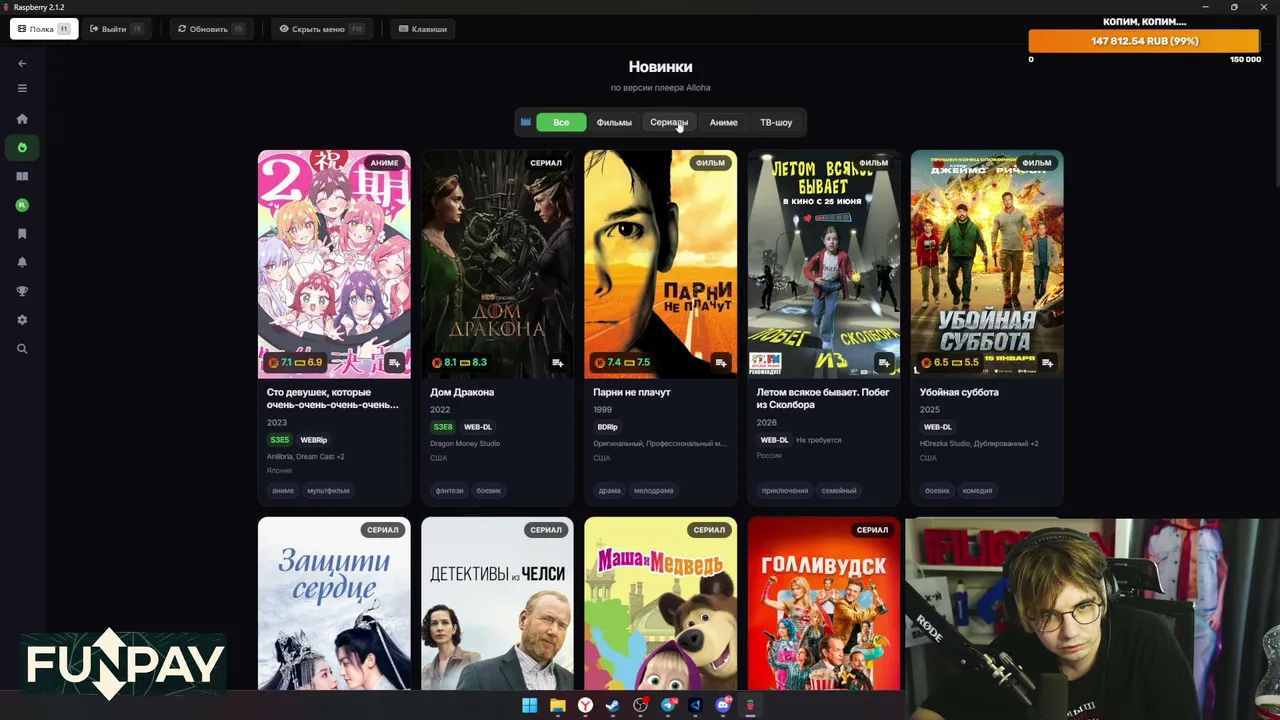Click the BDRip quality badge
Image resolution: width=1280 pixels, height=720 pixels.
click(608, 427)
